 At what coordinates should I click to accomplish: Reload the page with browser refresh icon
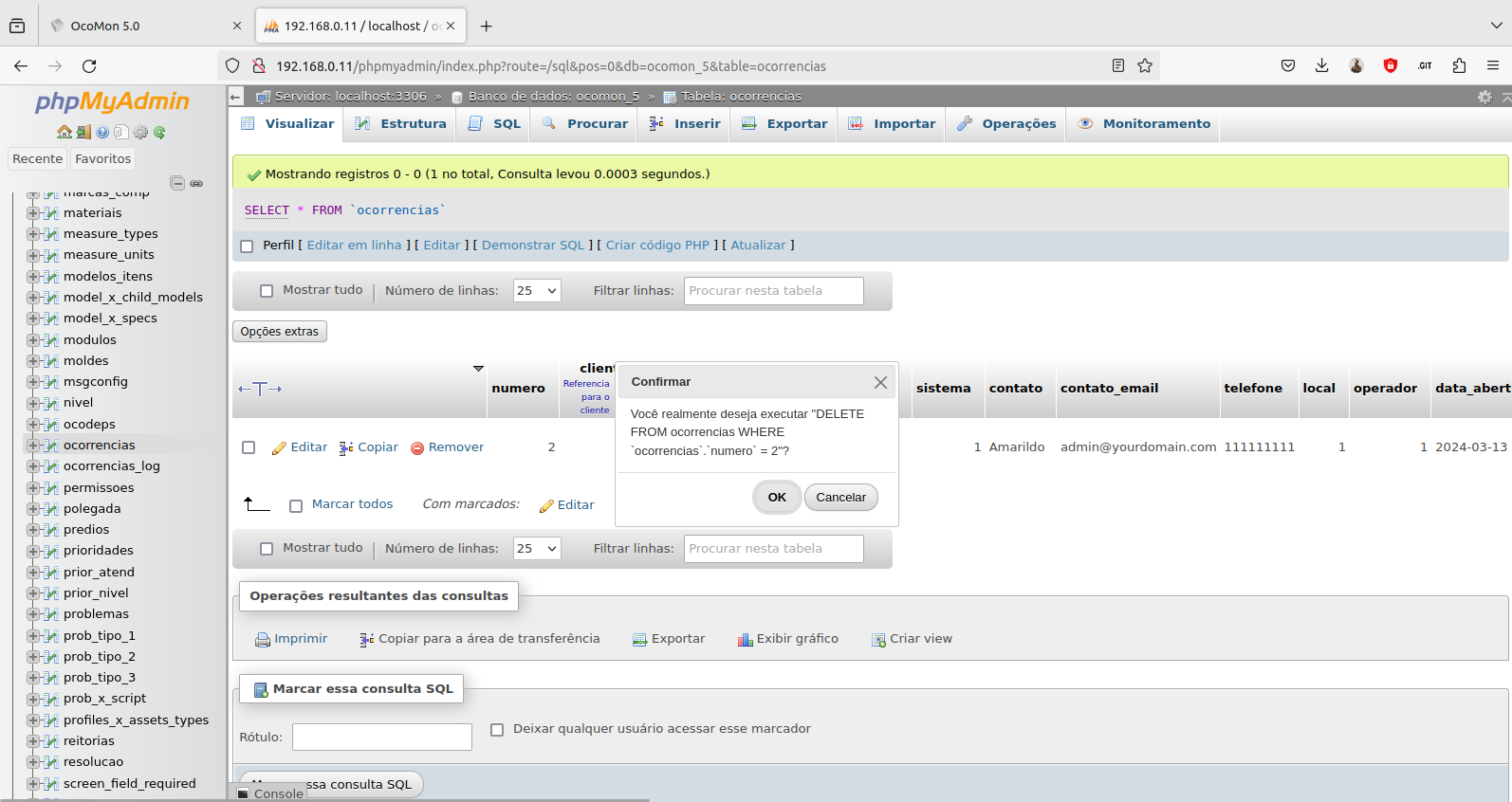click(89, 65)
